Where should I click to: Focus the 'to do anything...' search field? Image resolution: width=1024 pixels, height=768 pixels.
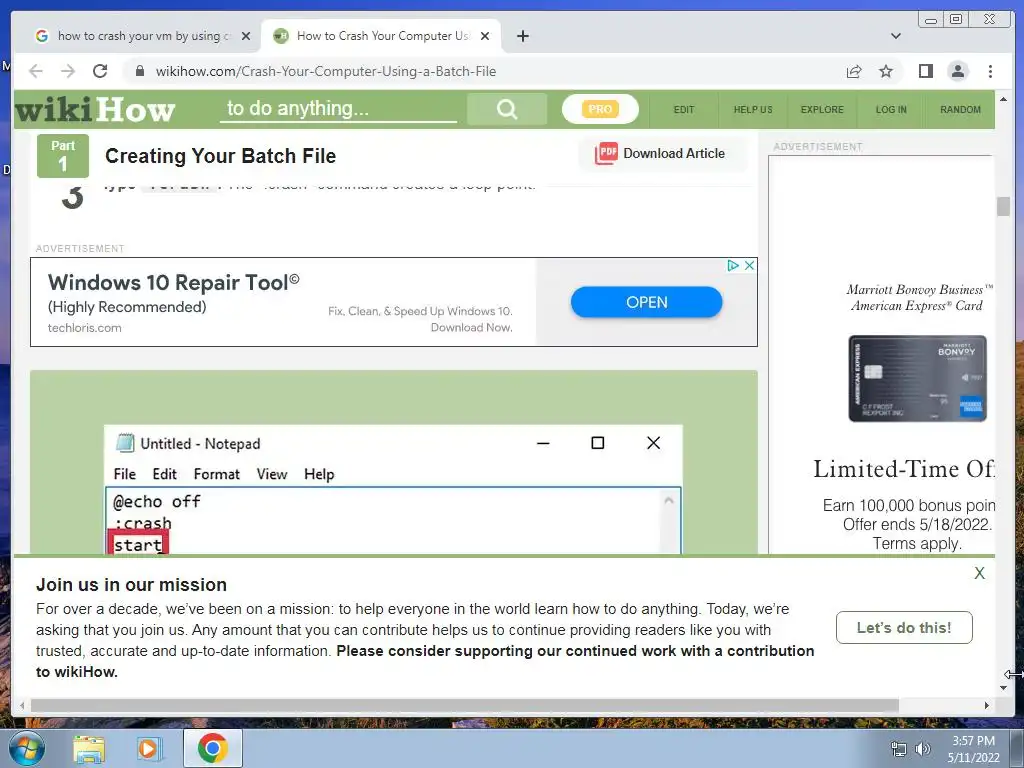pos(338,108)
